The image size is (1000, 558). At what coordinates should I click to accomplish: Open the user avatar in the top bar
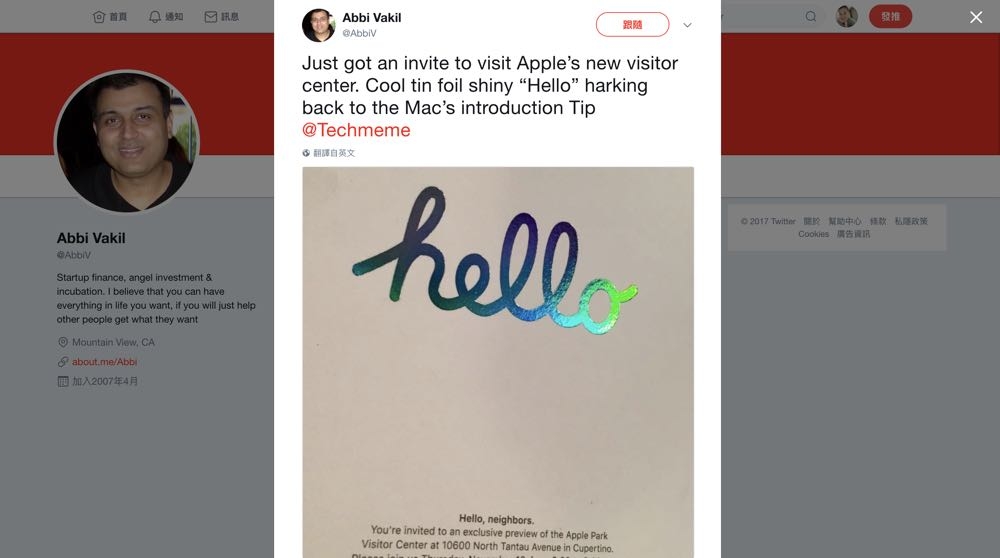tap(846, 17)
